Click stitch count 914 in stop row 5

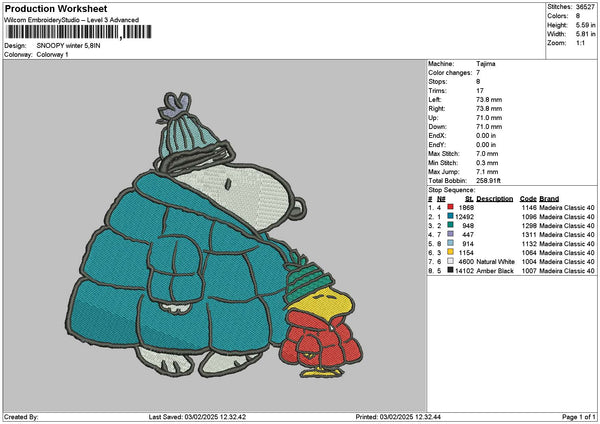pyautogui.click(x=468, y=243)
